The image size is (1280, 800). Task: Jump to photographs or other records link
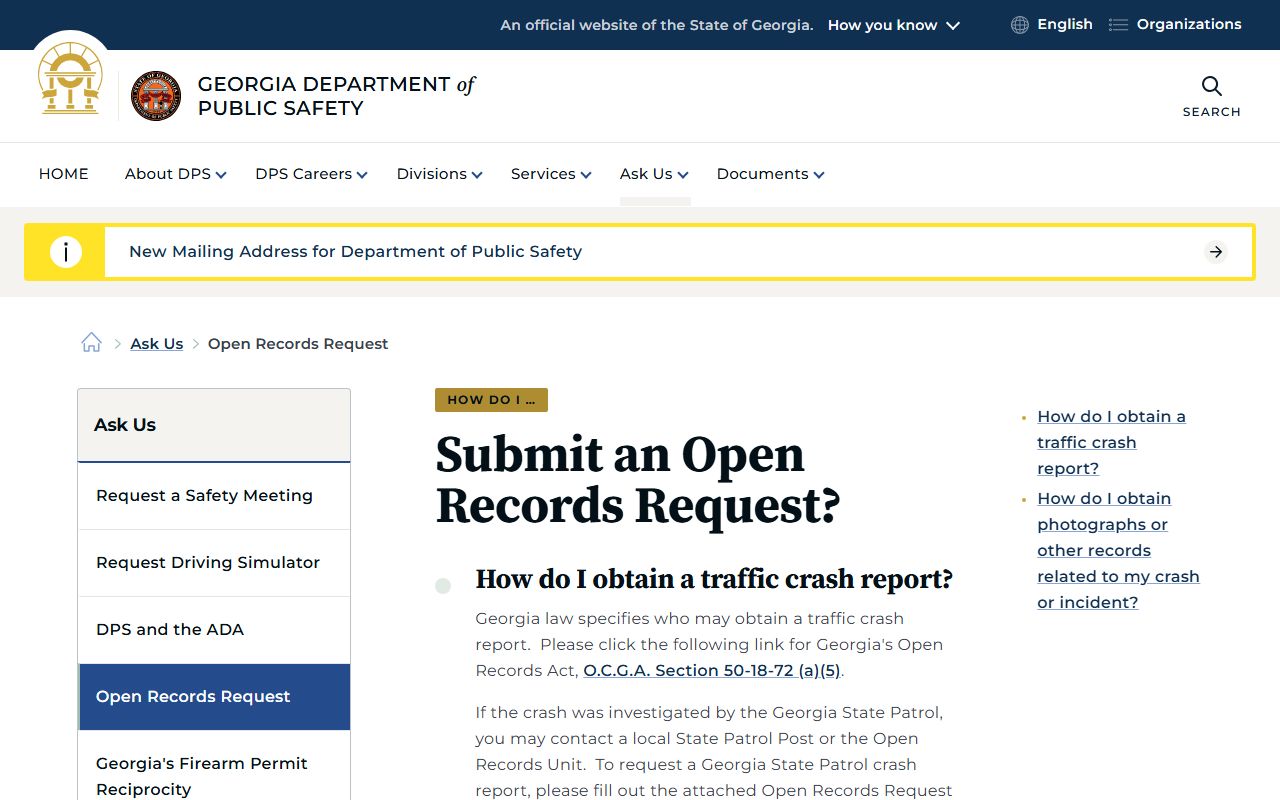click(x=1118, y=550)
